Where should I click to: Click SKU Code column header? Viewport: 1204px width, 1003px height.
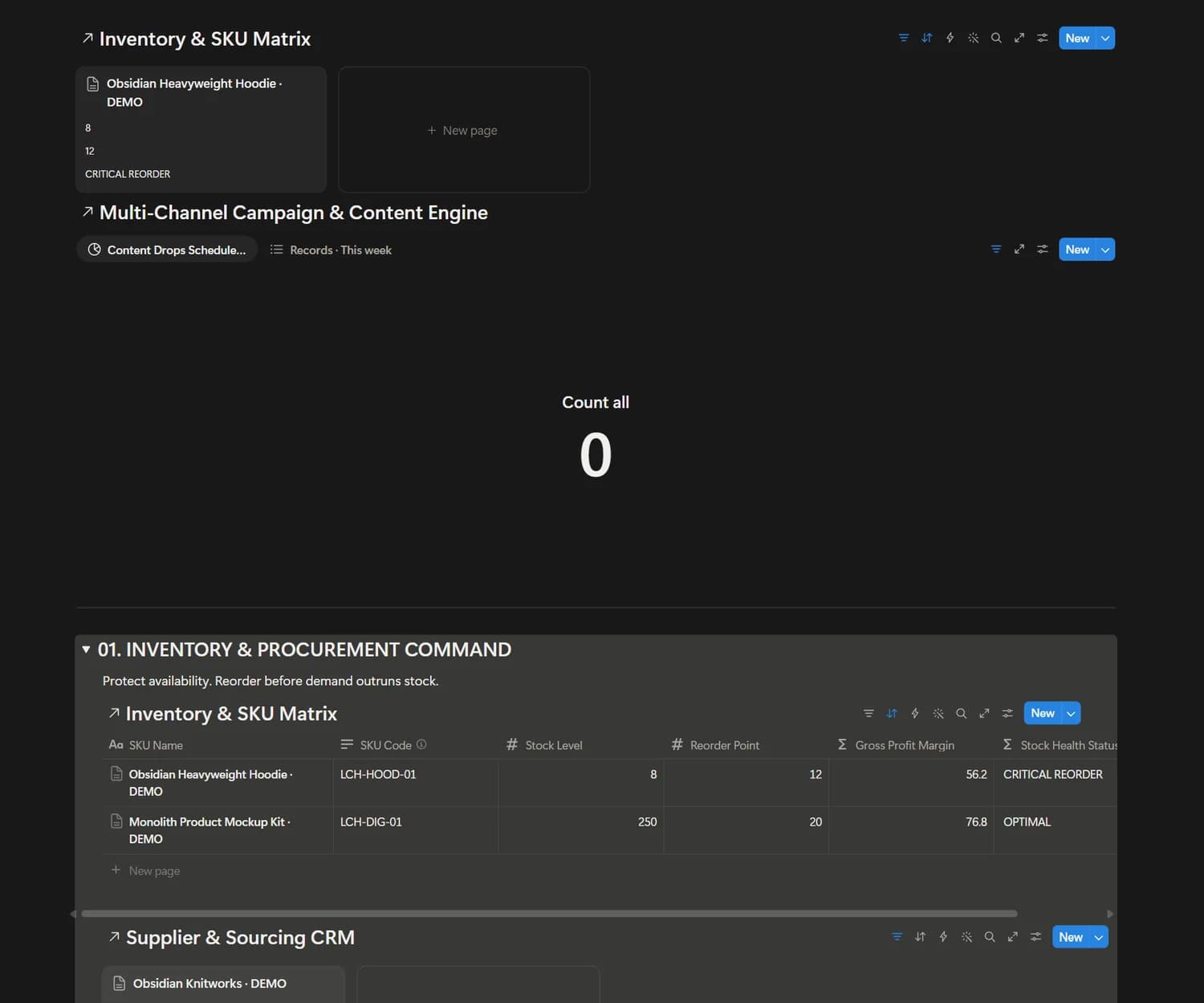point(416,745)
